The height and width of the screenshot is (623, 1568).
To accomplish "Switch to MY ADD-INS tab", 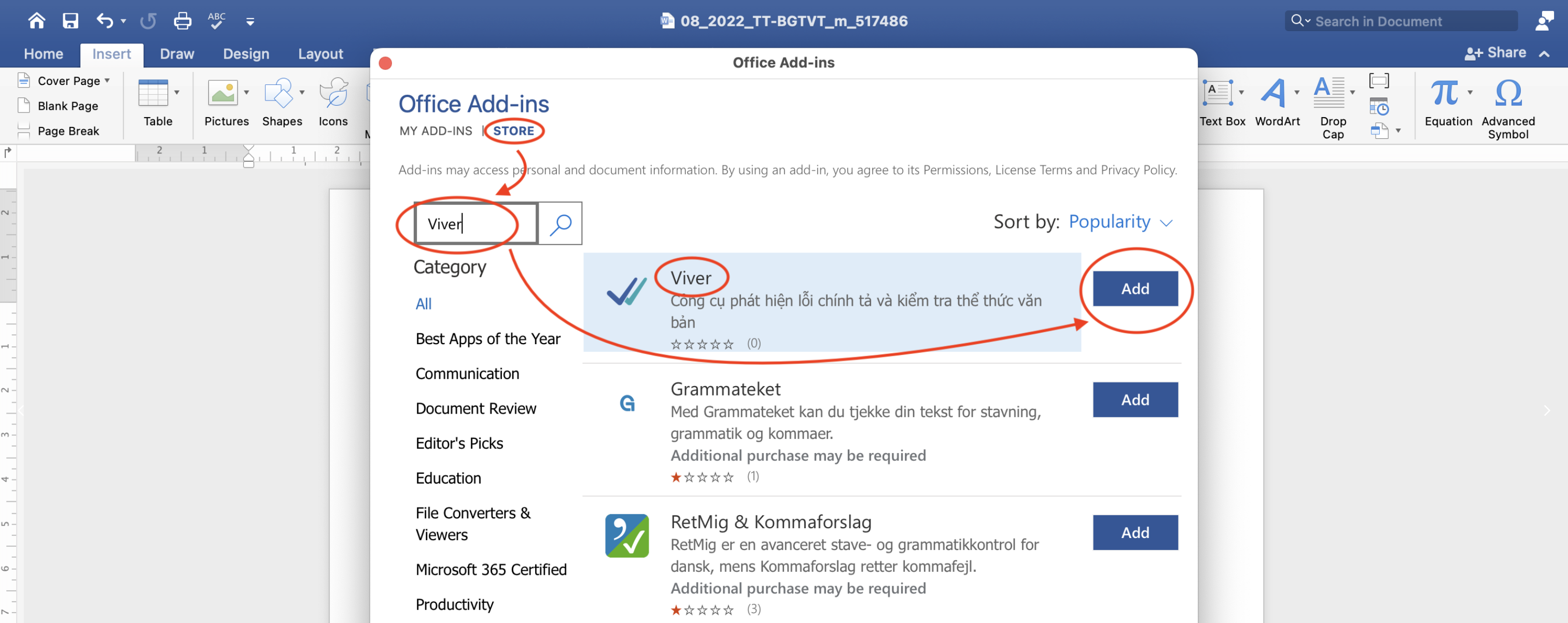I will tap(435, 130).
